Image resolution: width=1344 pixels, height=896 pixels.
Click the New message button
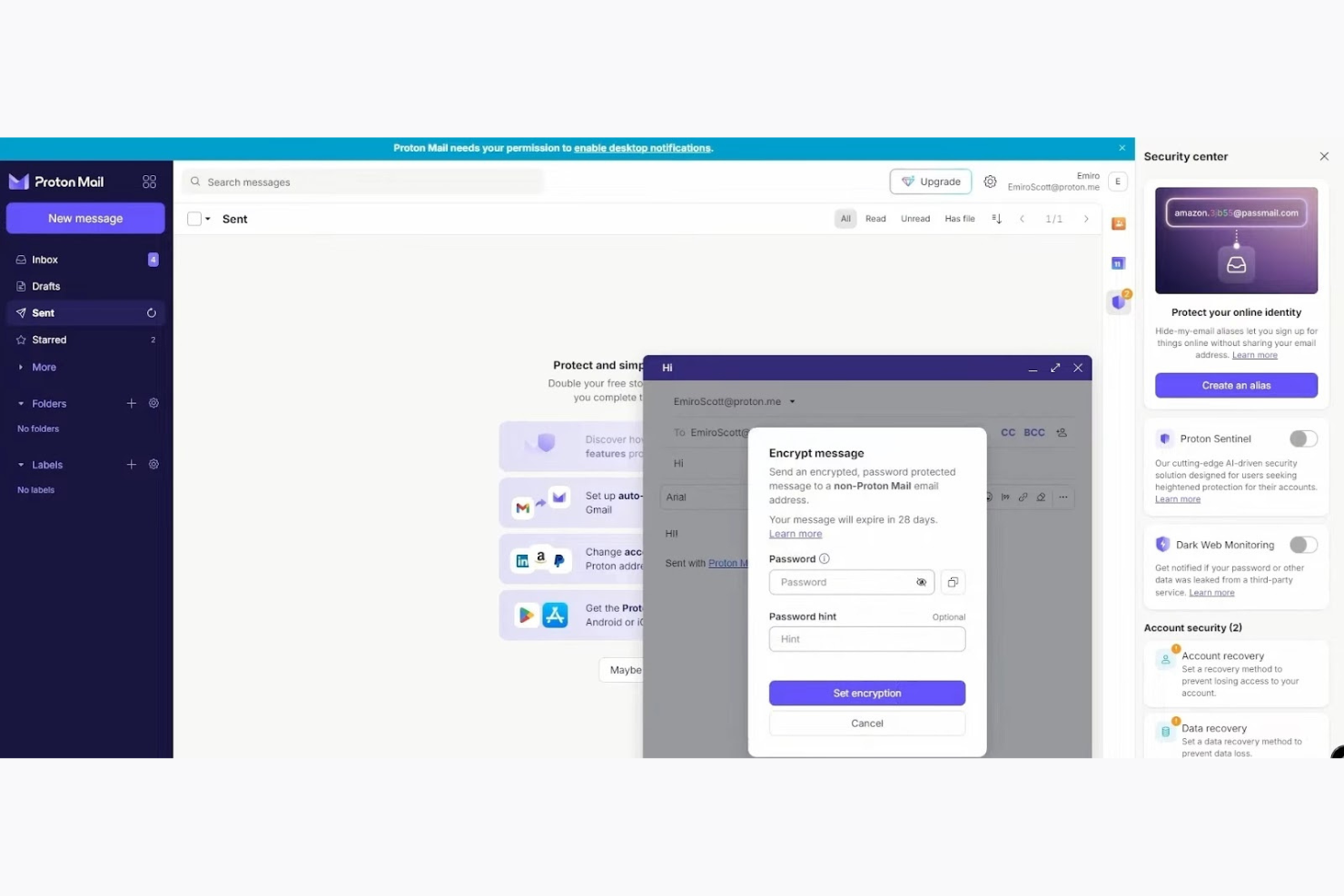point(85,219)
